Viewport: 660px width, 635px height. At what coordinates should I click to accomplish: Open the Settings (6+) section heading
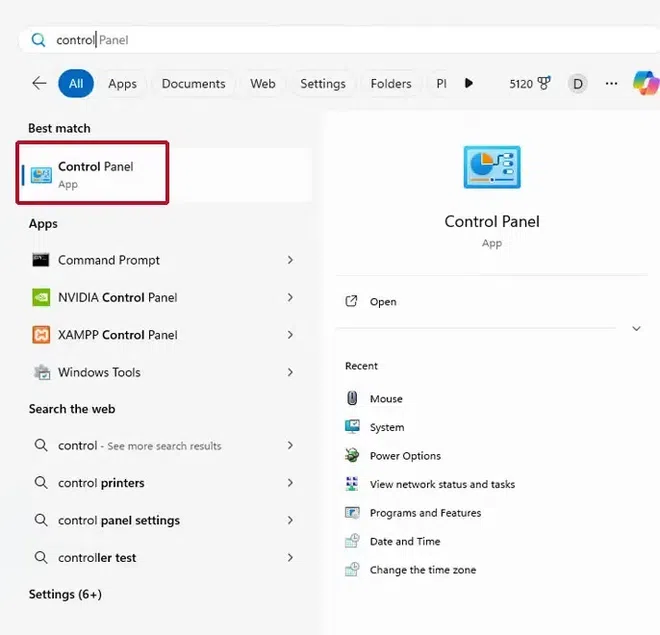click(65, 594)
